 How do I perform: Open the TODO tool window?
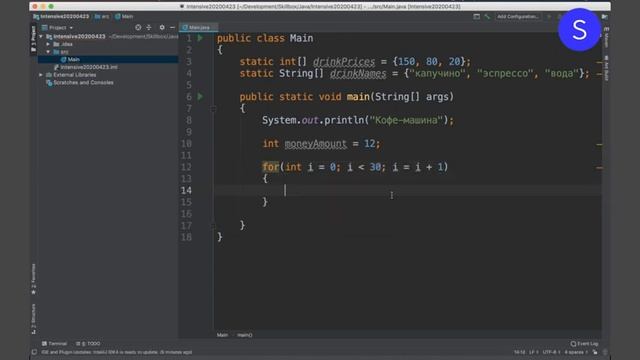pos(88,344)
